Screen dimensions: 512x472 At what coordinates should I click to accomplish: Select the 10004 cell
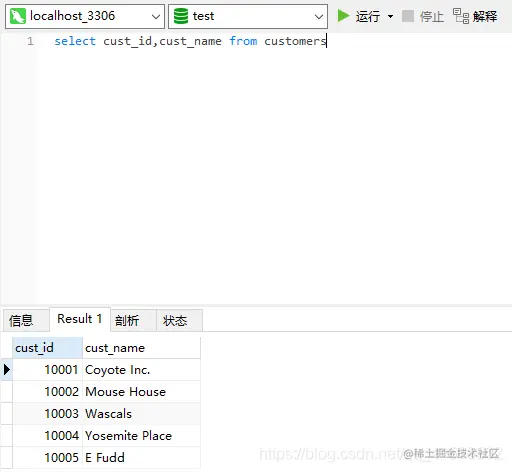point(47,436)
